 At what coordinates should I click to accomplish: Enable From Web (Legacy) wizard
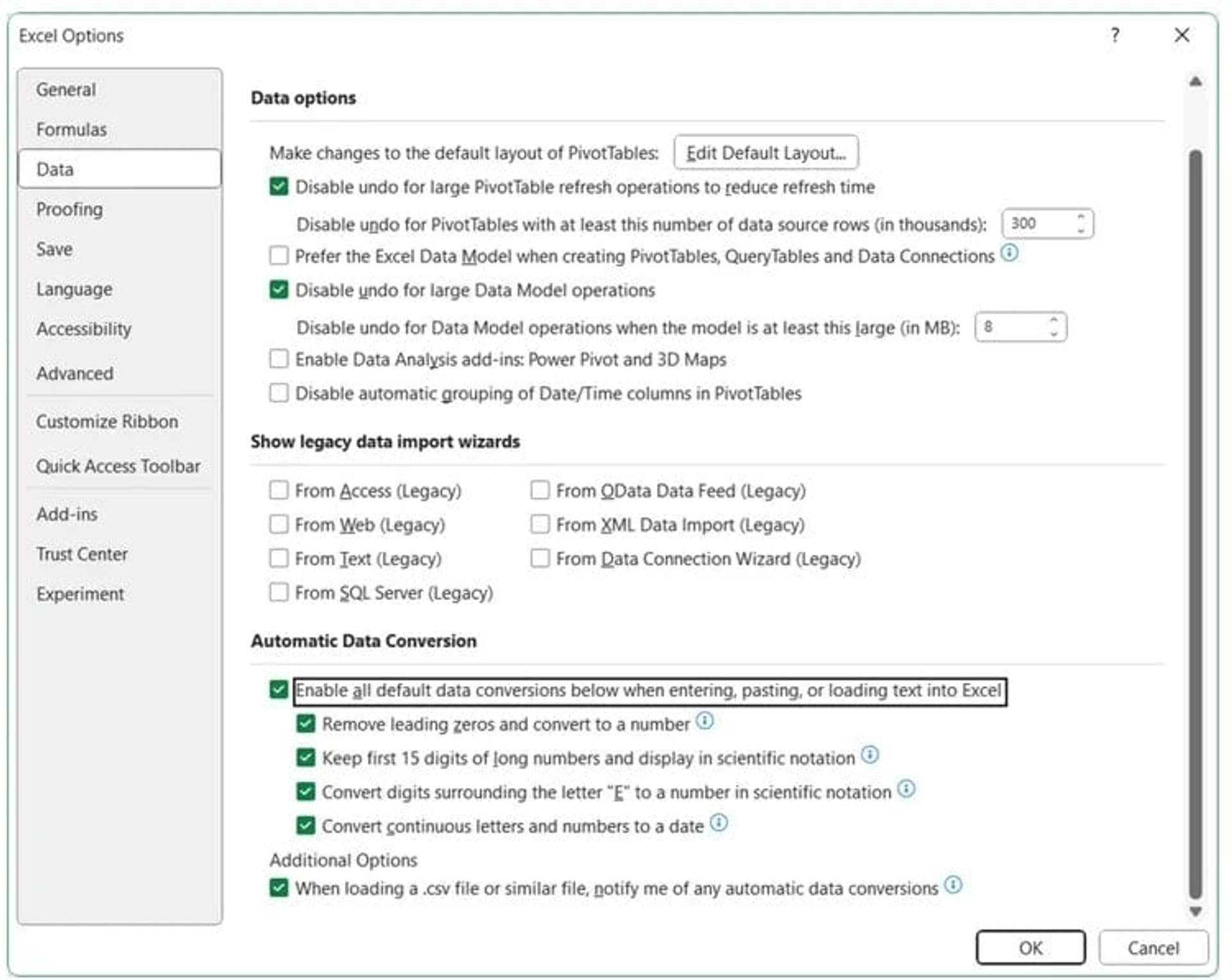pyautogui.click(x=278, y=525)
